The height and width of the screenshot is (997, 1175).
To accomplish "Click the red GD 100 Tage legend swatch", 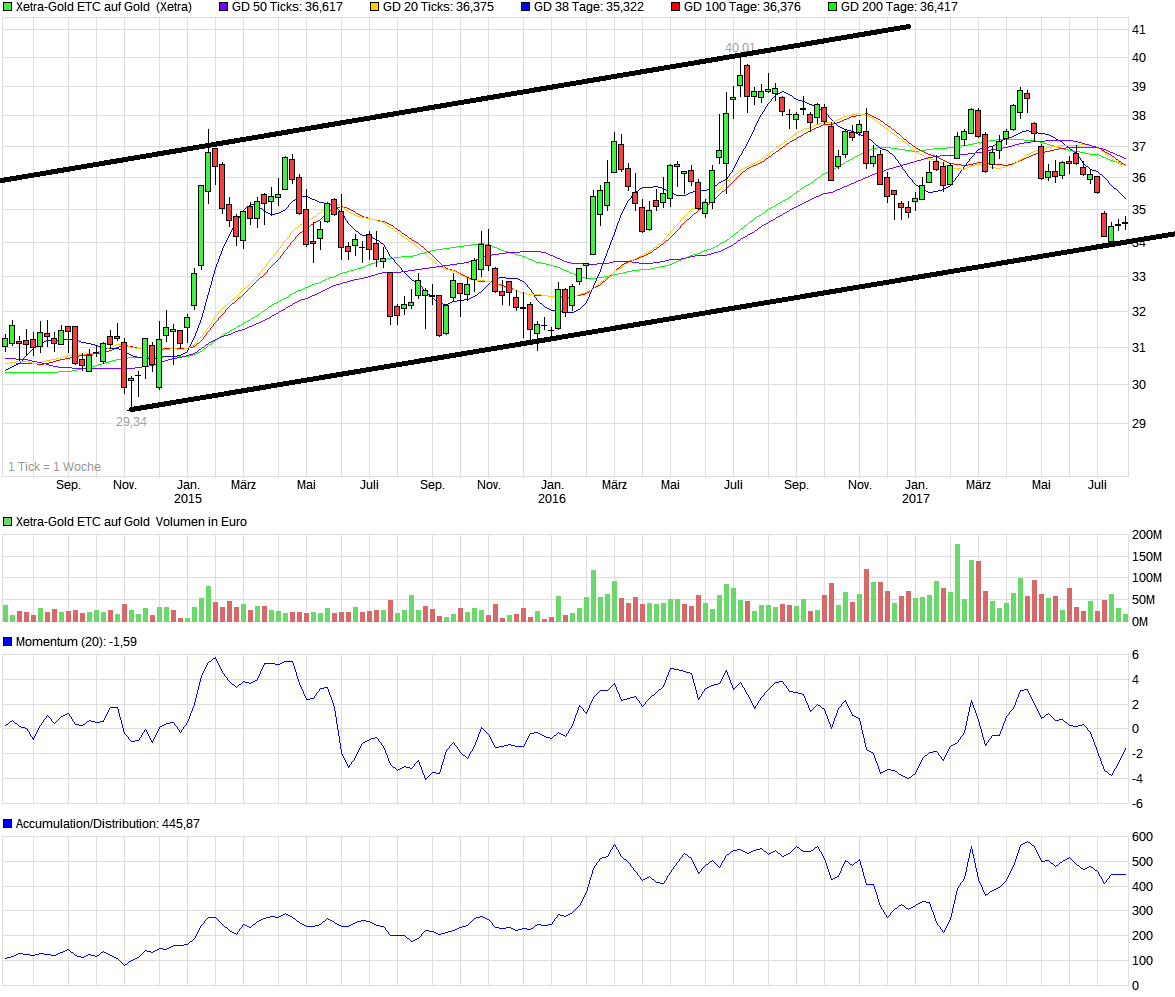I will tap(675, 7).
